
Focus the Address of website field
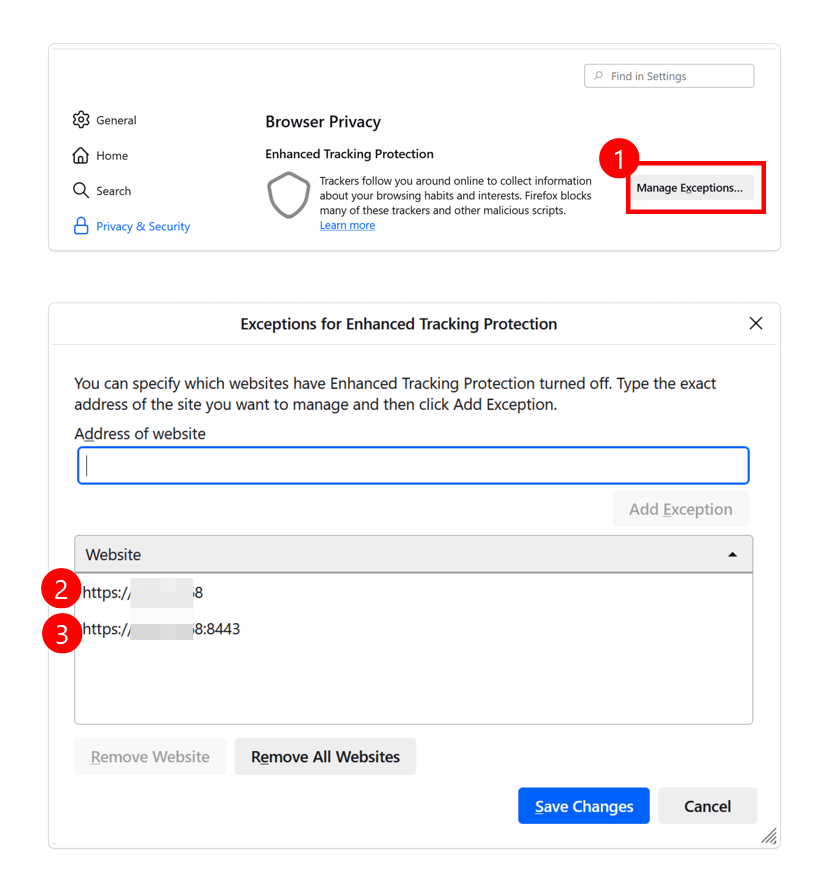click(413, 465)
